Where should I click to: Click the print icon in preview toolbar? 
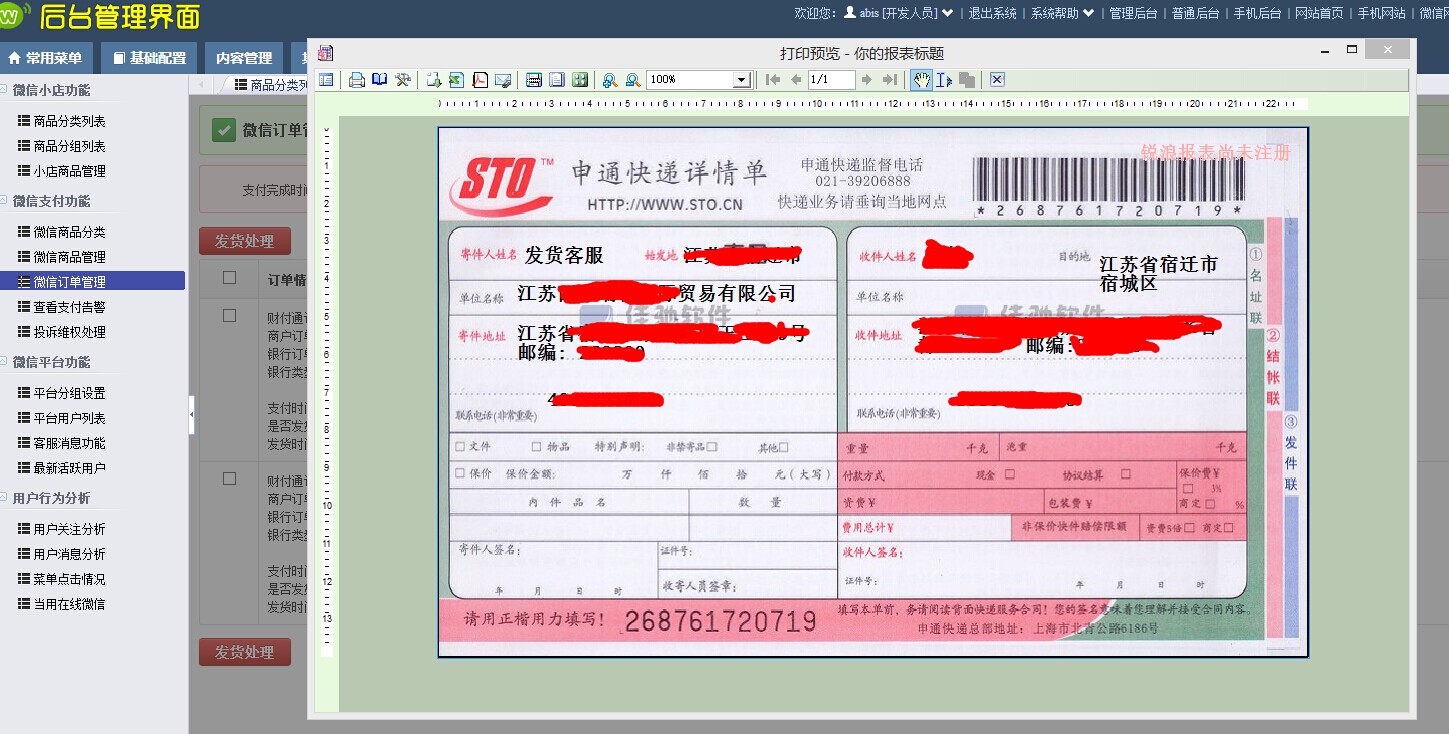tap(357, 80)
